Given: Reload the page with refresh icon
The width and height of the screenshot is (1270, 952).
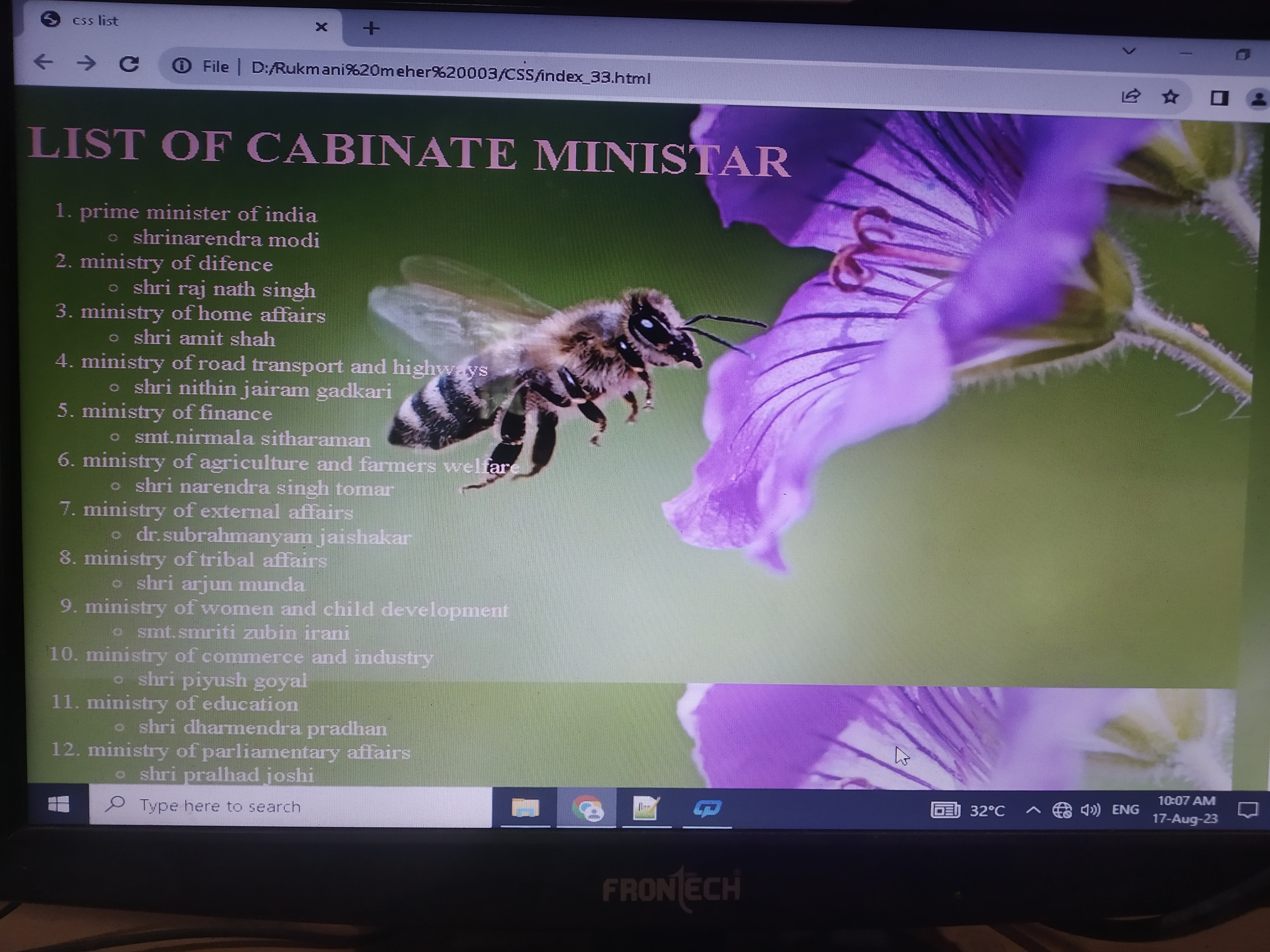Looking at the screenshot, I should [129, 64].
